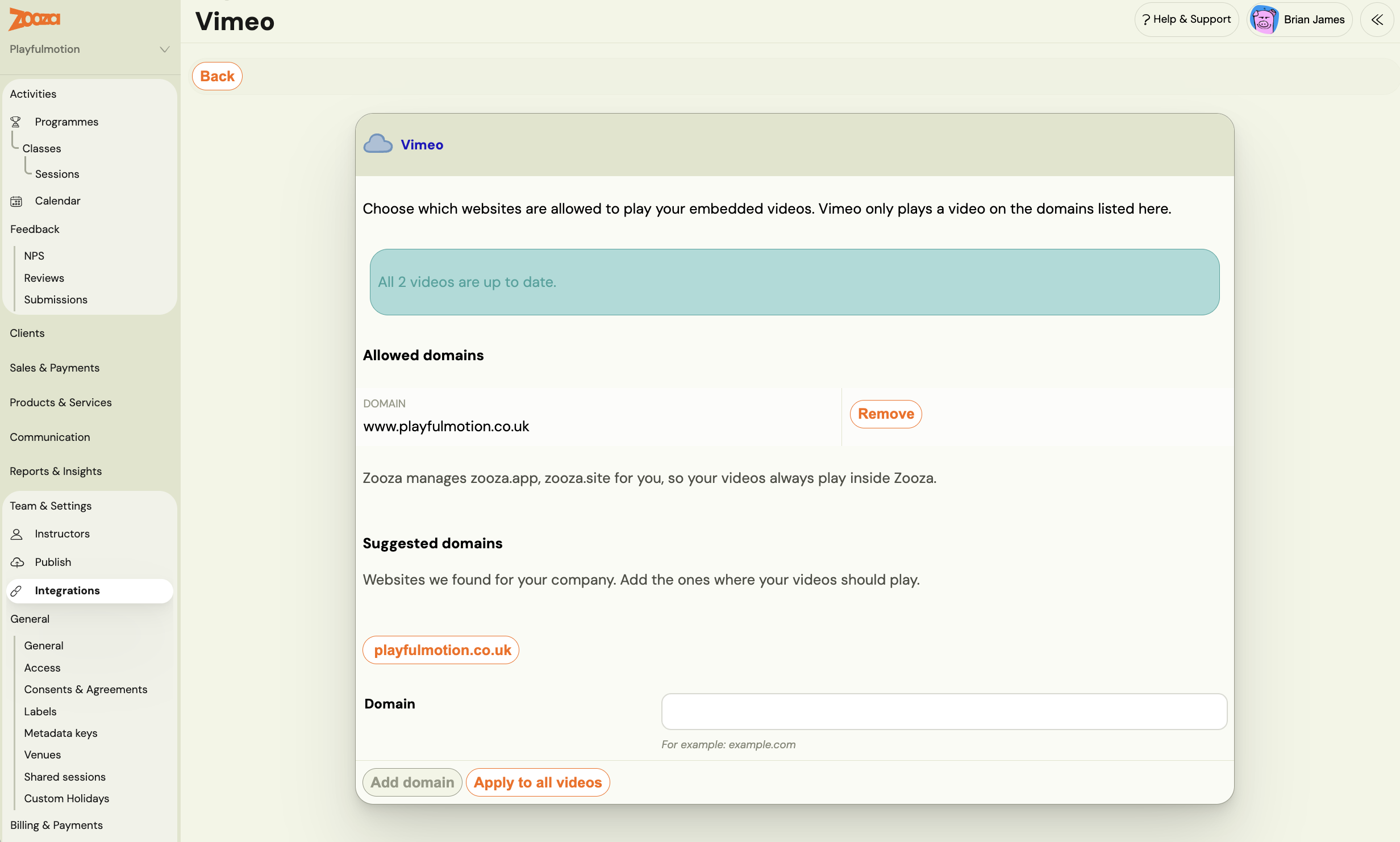Screen dimensions: 1400x842
Task: Open NPS feedback page
Action: pyautogui.click(x=34, y=256)
